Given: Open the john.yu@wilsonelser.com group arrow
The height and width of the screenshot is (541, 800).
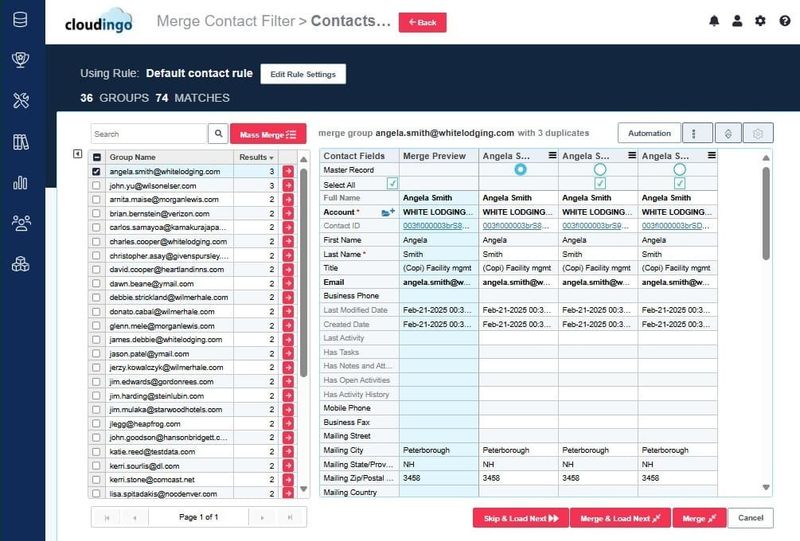Looking at the screenshot, I should pyautogui.click(x=288, y=186).
